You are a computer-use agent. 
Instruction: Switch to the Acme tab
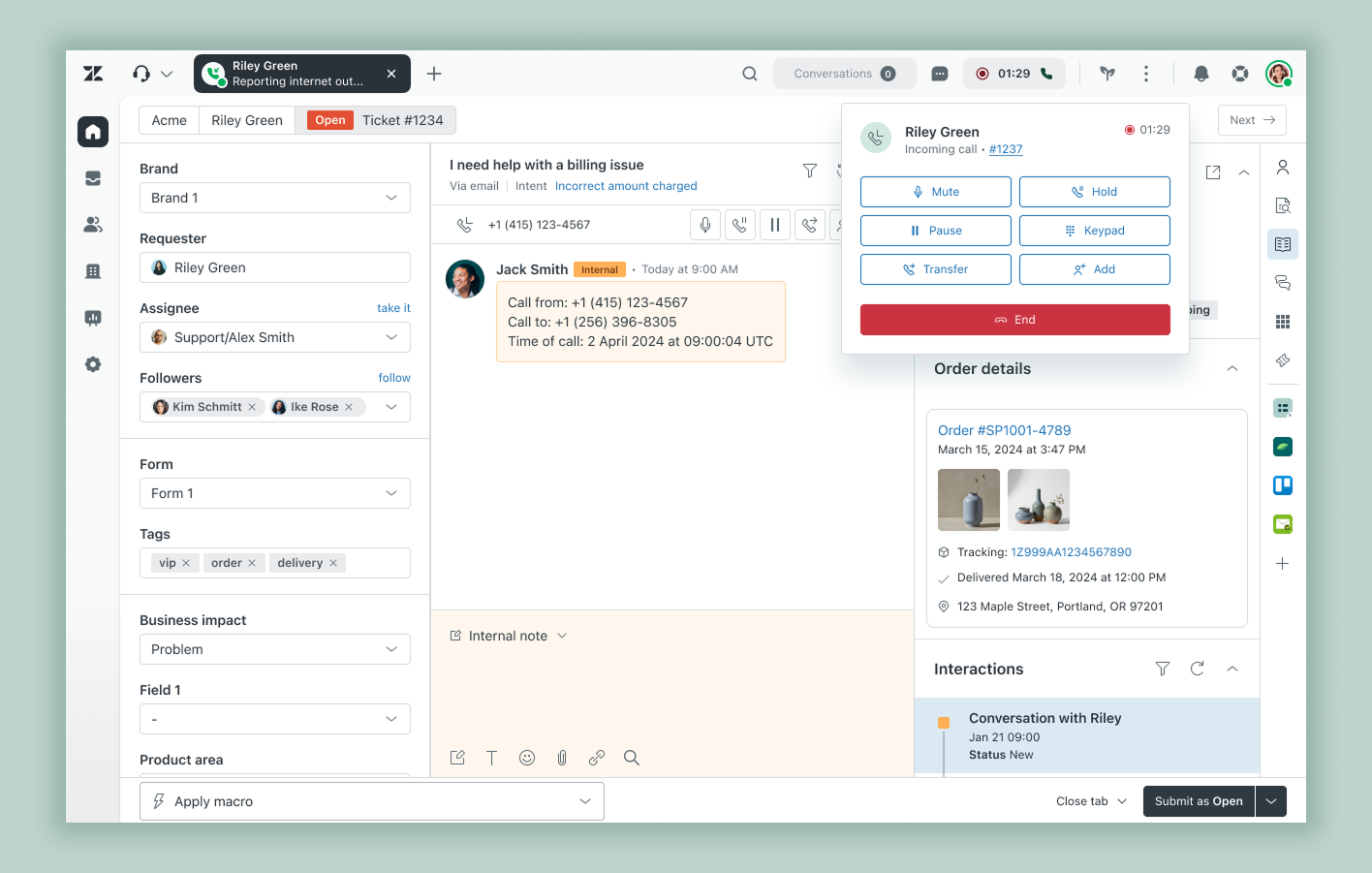tap(168, 119)
